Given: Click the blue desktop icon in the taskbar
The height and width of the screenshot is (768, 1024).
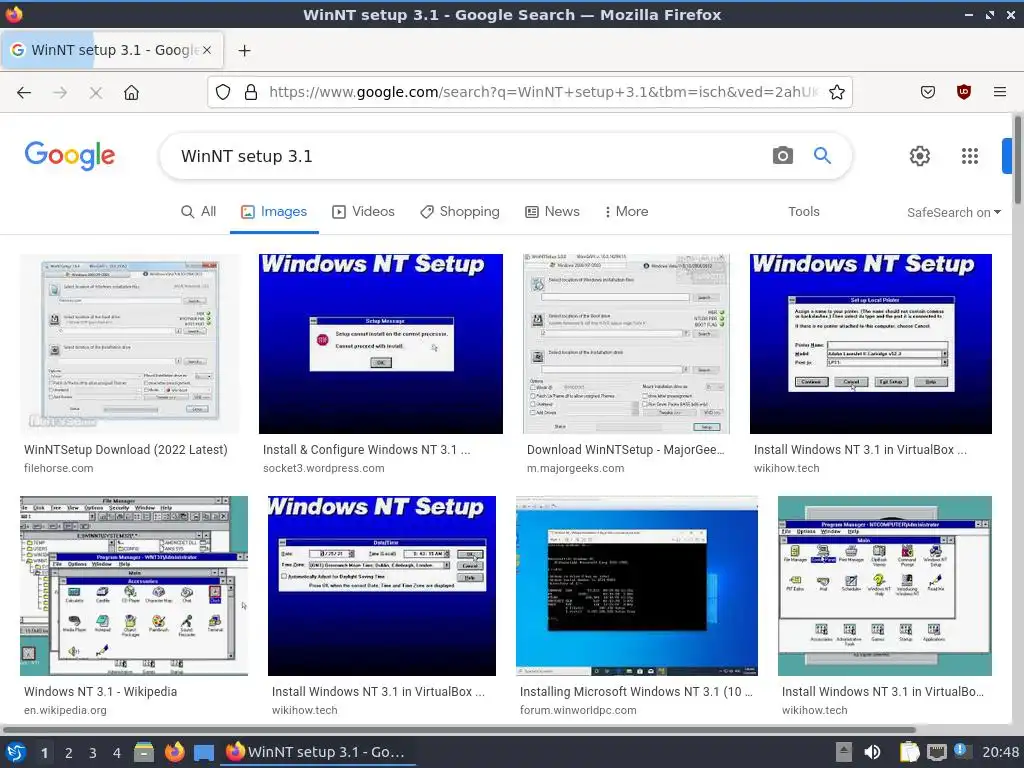Looking at the screenshot, I should (x=204, y=753).
